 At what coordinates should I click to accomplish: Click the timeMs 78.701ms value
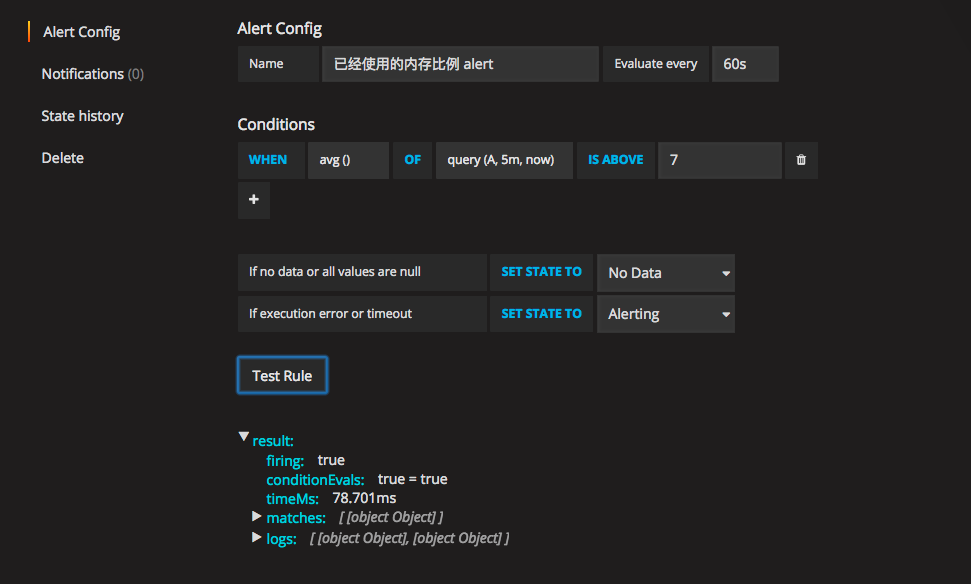coord(364,499)
